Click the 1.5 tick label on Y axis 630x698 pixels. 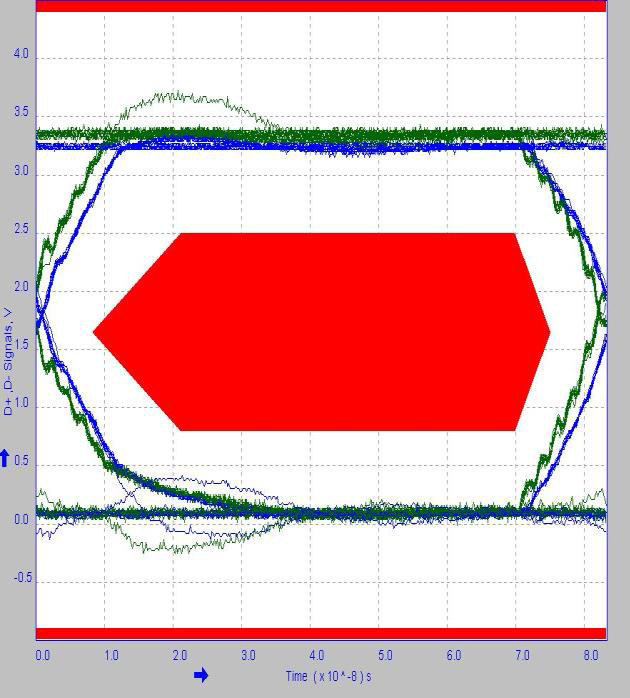20,347
